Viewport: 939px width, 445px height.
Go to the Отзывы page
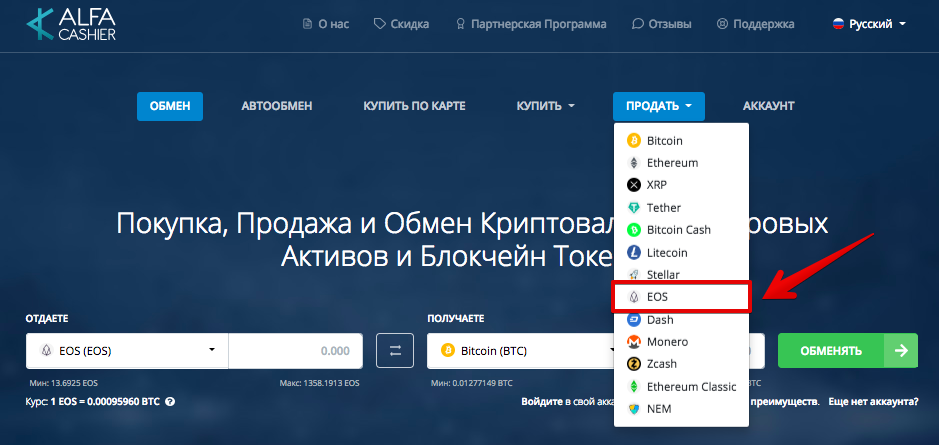(662, 25)
